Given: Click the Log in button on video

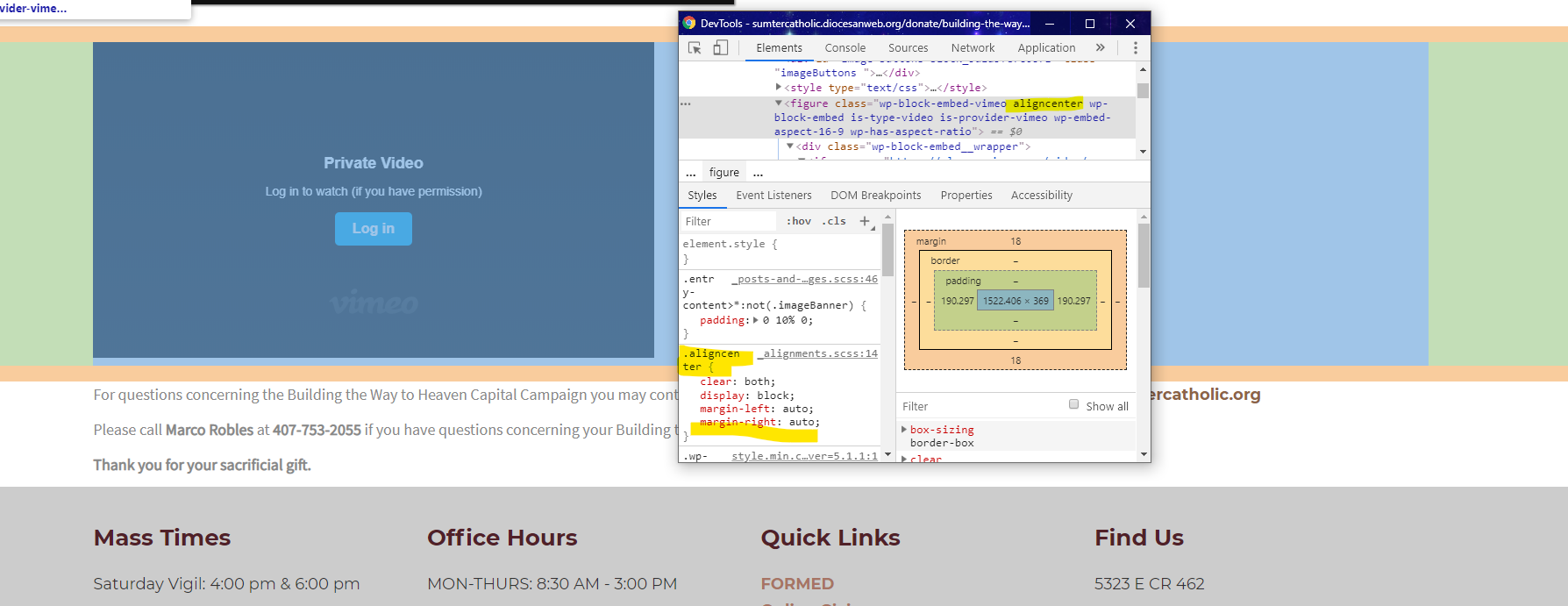Looking at the screenshot, I should [x=373, y=229].
